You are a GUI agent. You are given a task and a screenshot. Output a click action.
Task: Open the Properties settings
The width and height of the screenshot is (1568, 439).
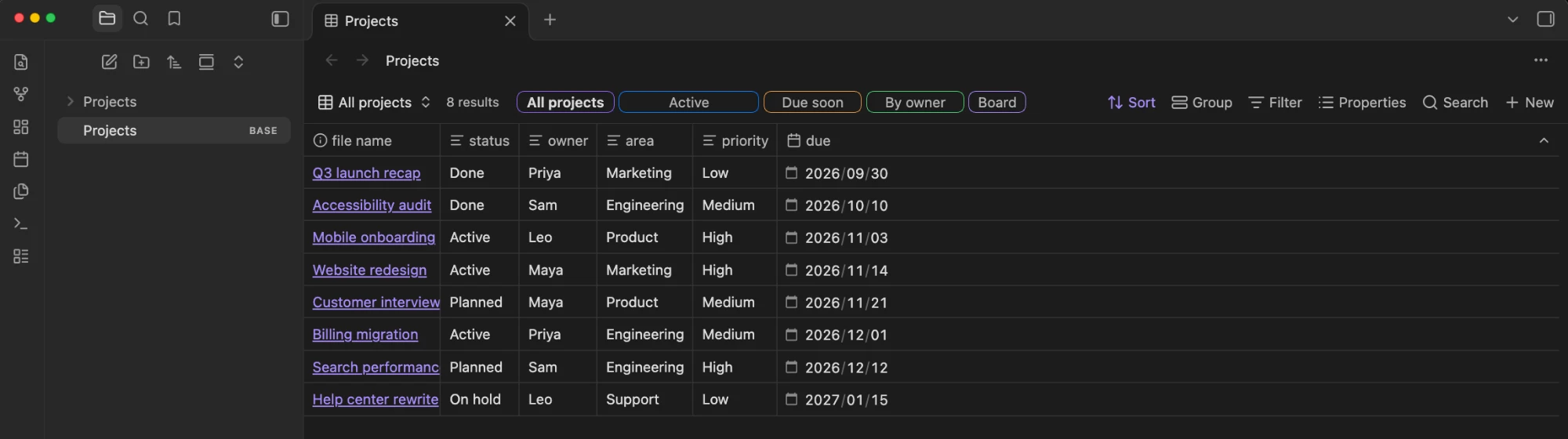(1363, 103)
